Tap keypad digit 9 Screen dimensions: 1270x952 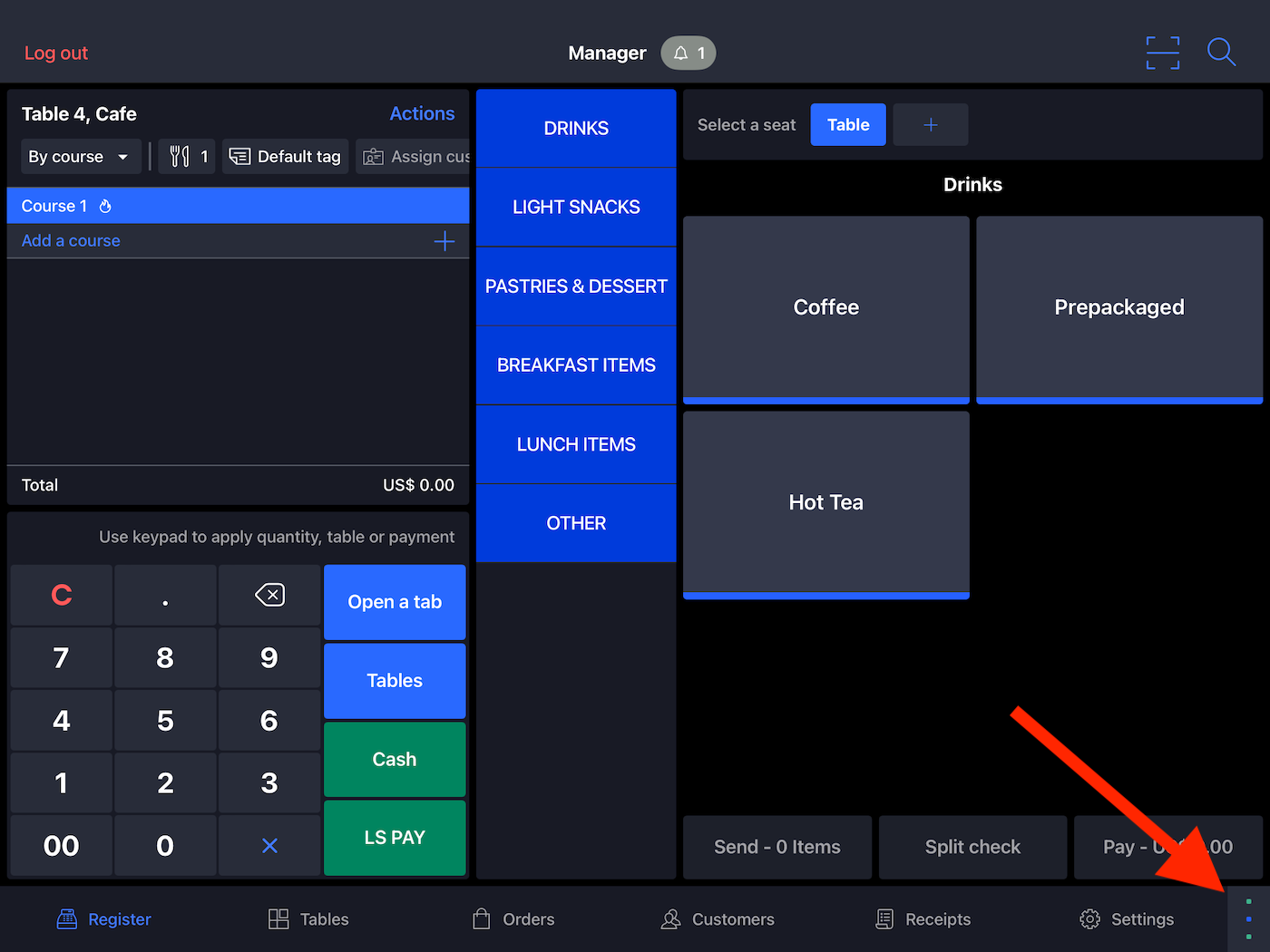pos(269,657)
